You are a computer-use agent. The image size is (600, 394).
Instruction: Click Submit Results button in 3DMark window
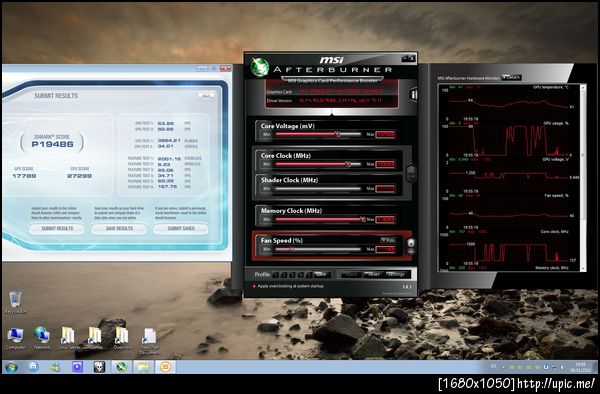57,228
